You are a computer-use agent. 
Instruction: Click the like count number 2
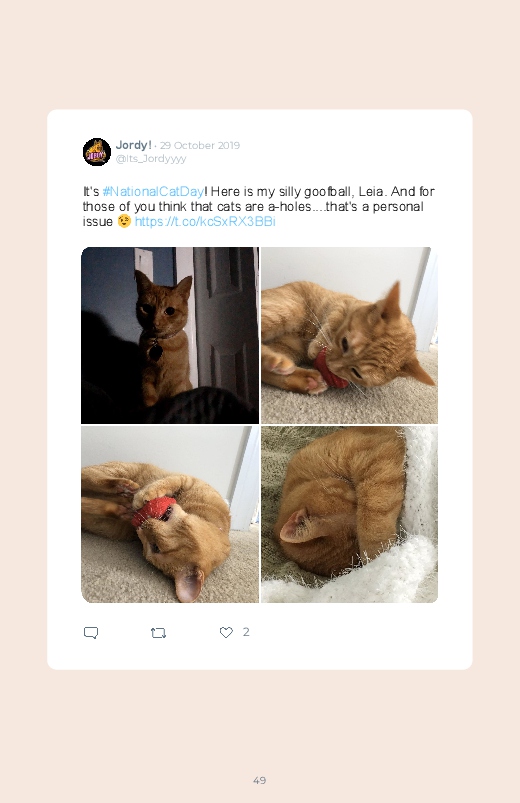pyautogui.click(x=246, y=632)
